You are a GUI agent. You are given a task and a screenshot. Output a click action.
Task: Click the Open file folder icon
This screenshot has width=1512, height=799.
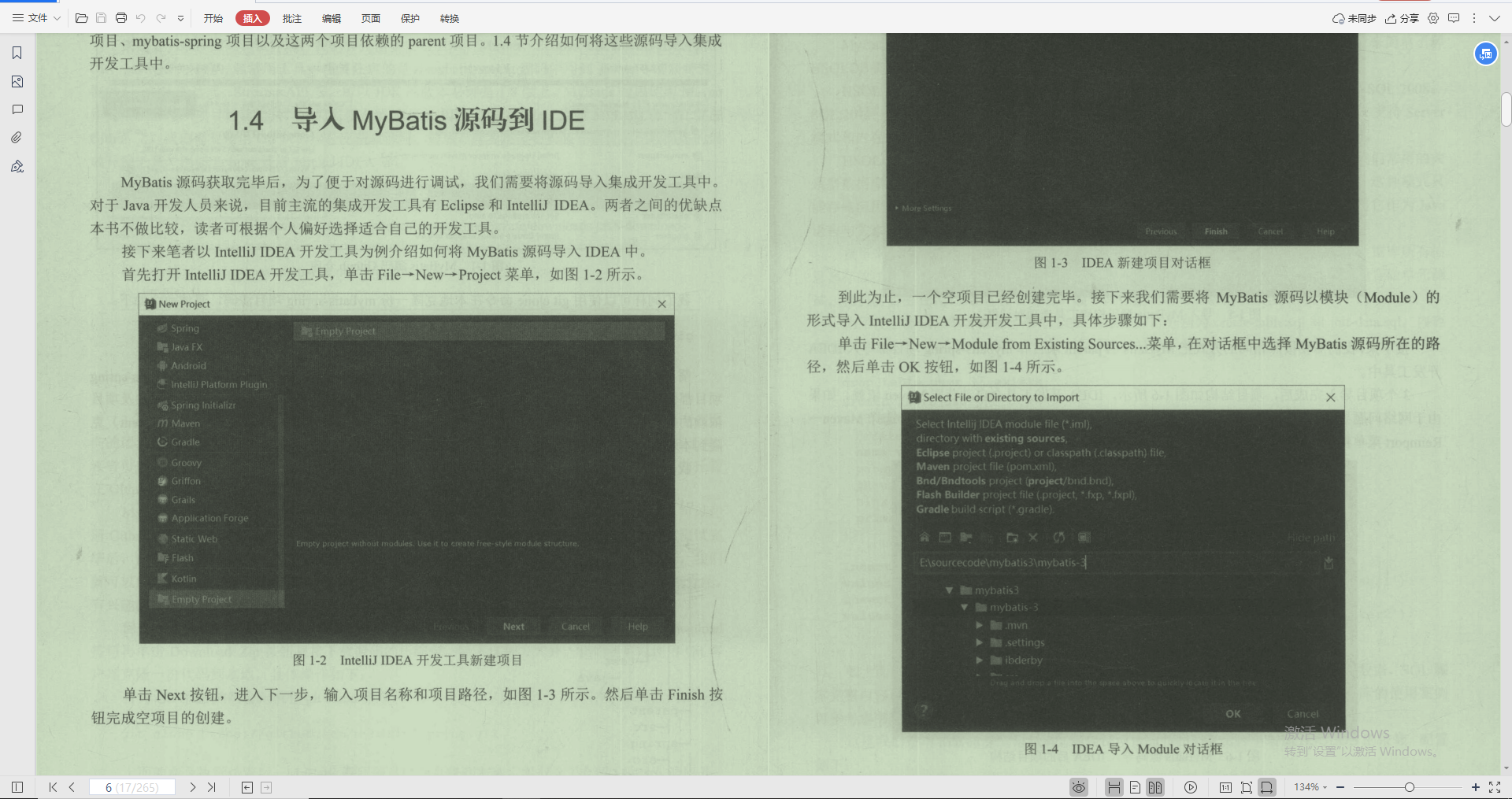(x=81, y=18)
